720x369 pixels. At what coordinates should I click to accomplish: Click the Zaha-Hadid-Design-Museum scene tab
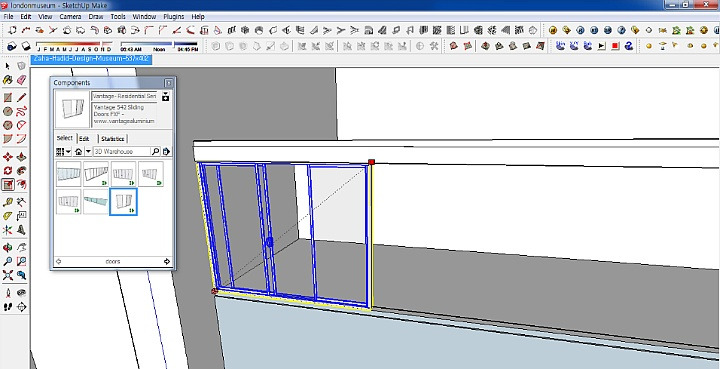tap(91, 59)
